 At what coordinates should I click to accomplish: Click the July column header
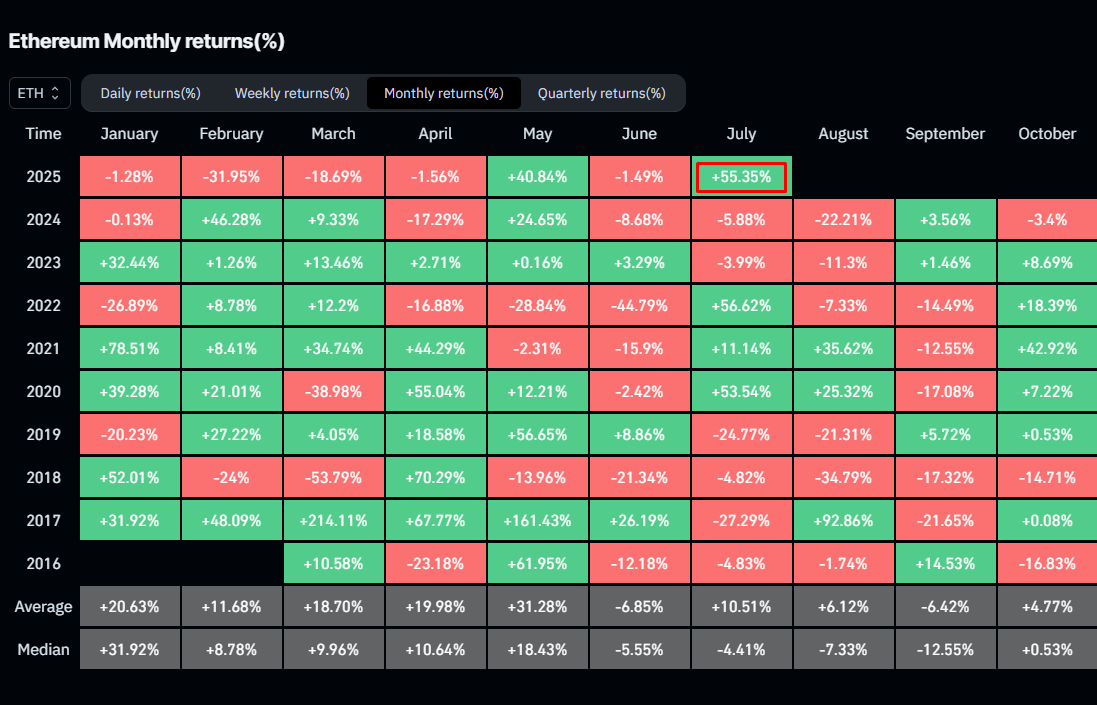tap(742, 134)
